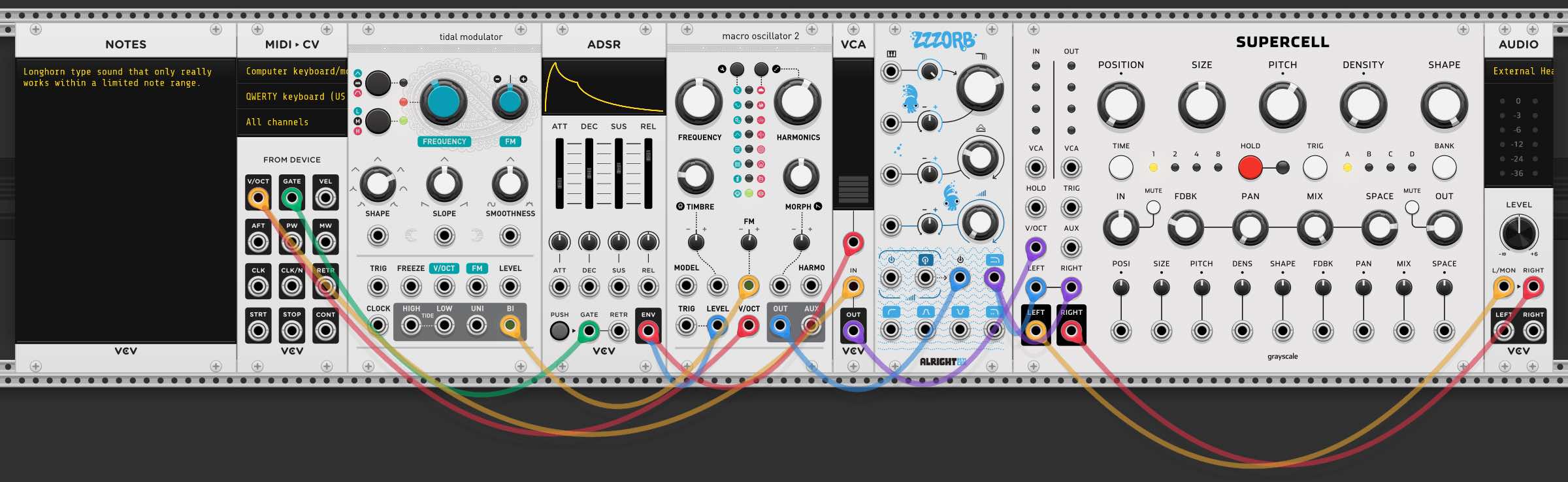The image size is (1568, 482).
Task: Click the LEVEL input jack on tidal modulator
Action: [x=510, y=286]
